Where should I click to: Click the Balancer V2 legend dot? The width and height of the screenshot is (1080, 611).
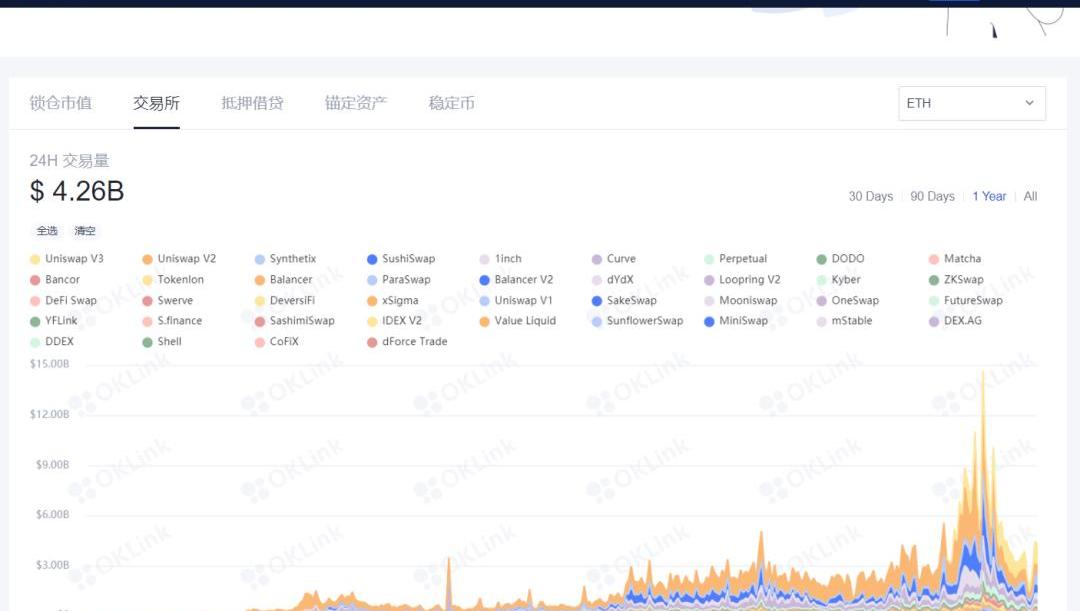pyautogui.click(x=484, y=280)
